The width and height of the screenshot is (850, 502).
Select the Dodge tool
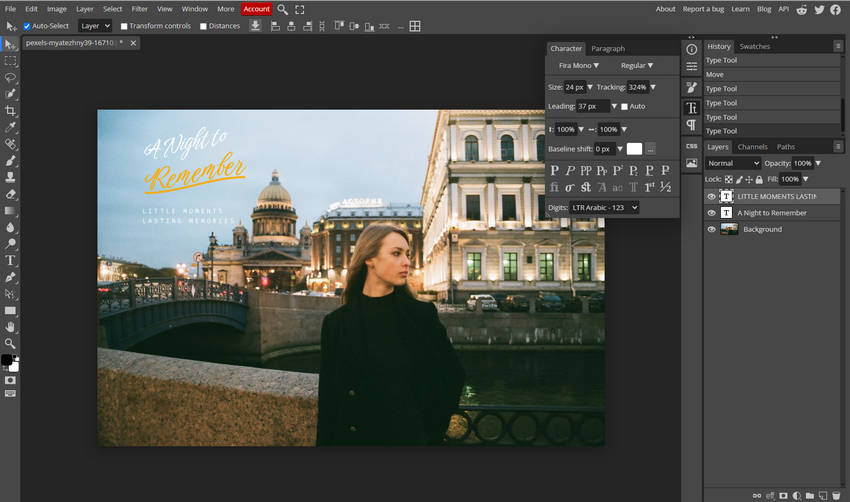(10, 244)
